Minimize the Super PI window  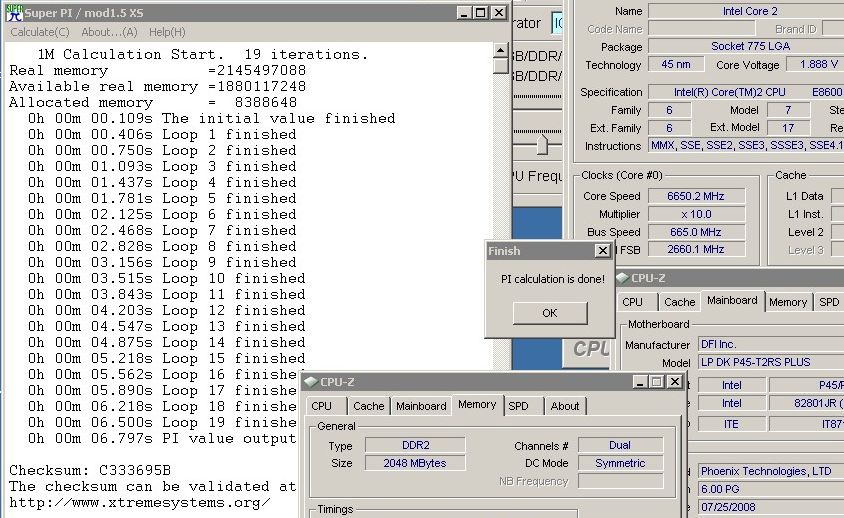(x=465, y=13)
